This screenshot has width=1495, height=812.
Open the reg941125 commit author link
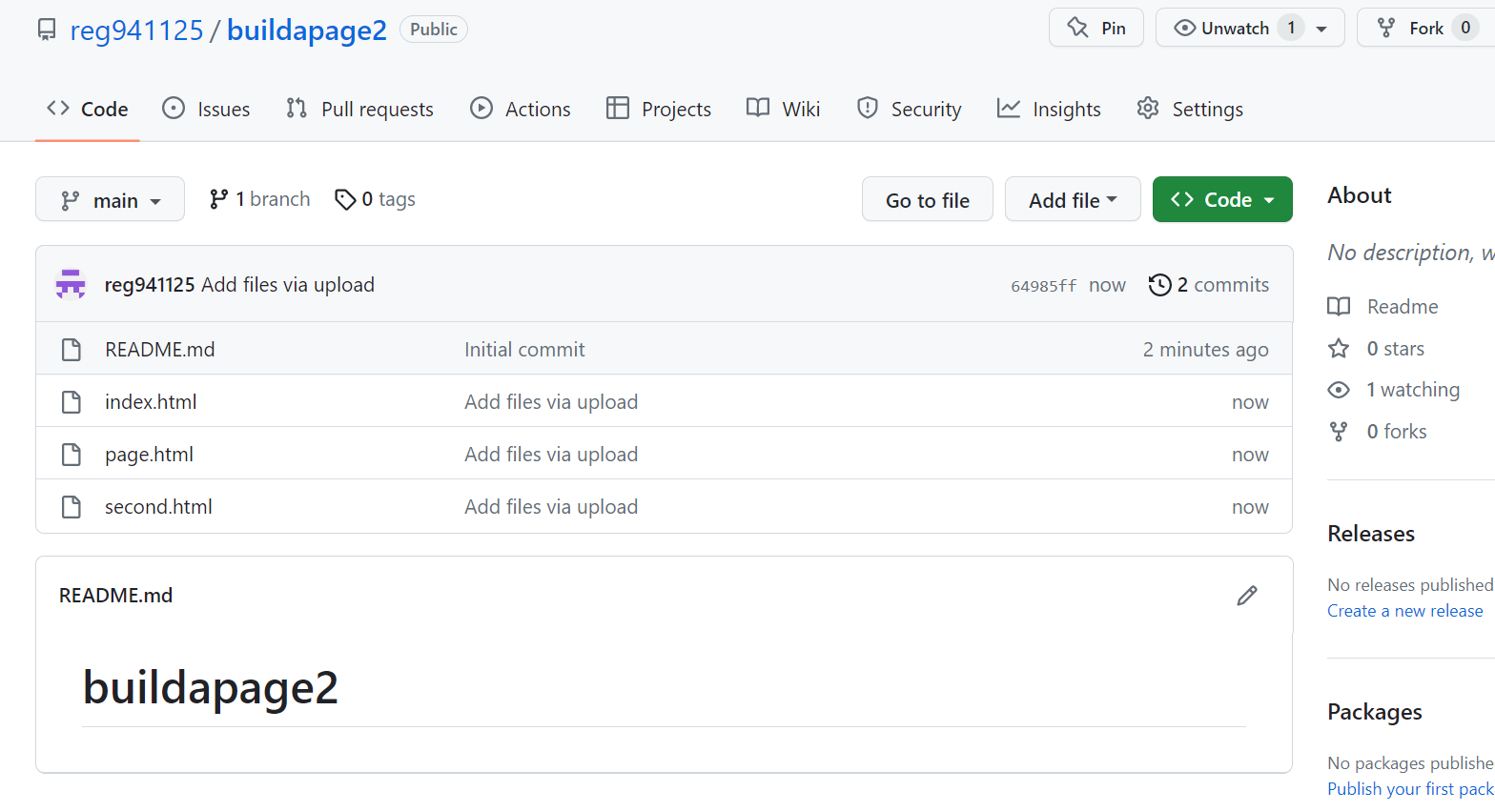coord(150,285)
